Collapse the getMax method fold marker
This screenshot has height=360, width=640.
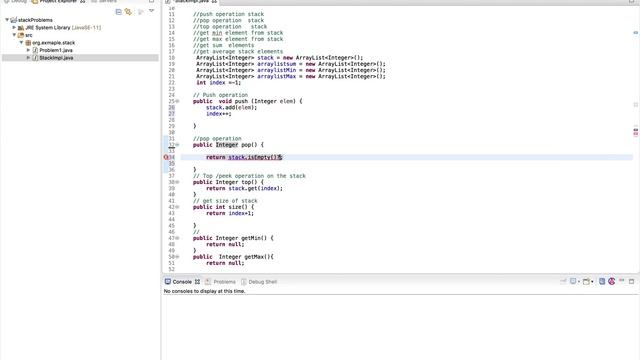click(x=177, y=257)
